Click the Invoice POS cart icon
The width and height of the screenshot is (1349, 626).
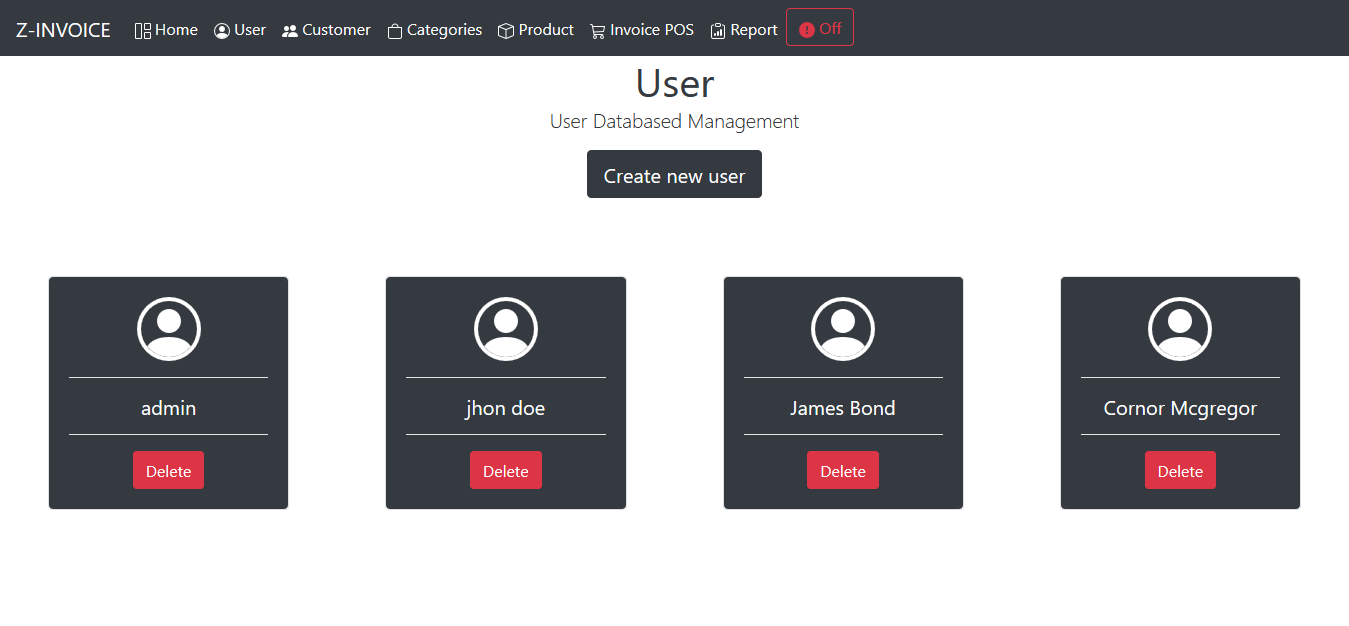598,31
